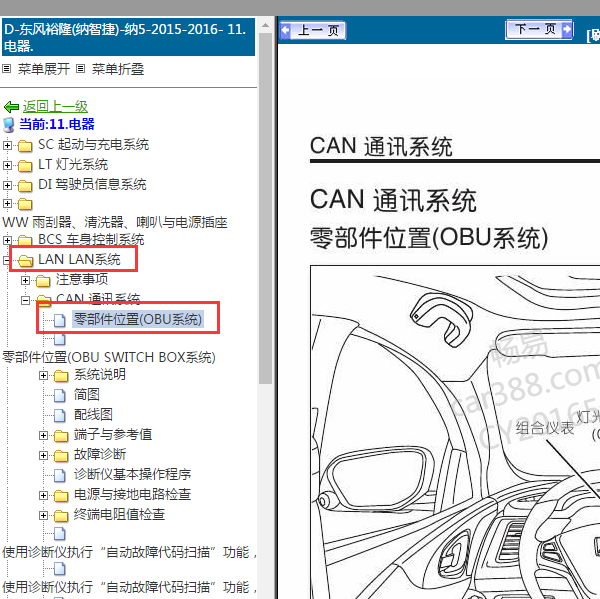The width and height of the screenshot is (600, 599).
Task: Open 系统说明 tree item
Action: tap(100, 374)
